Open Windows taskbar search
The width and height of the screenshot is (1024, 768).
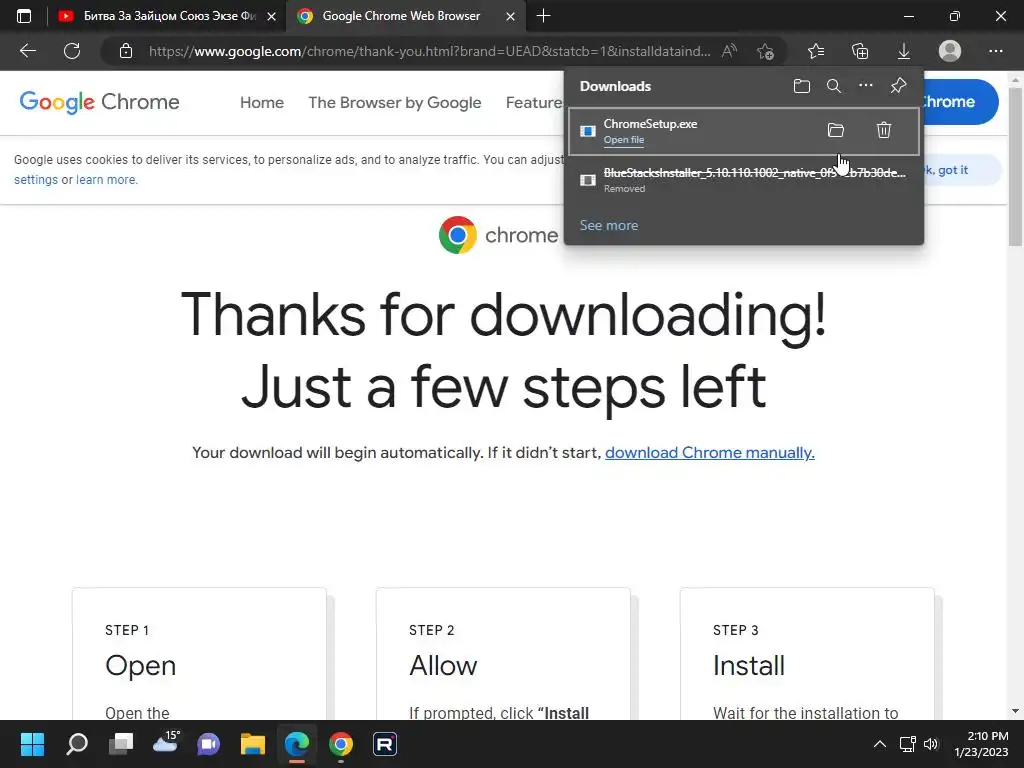pos(77,744)
